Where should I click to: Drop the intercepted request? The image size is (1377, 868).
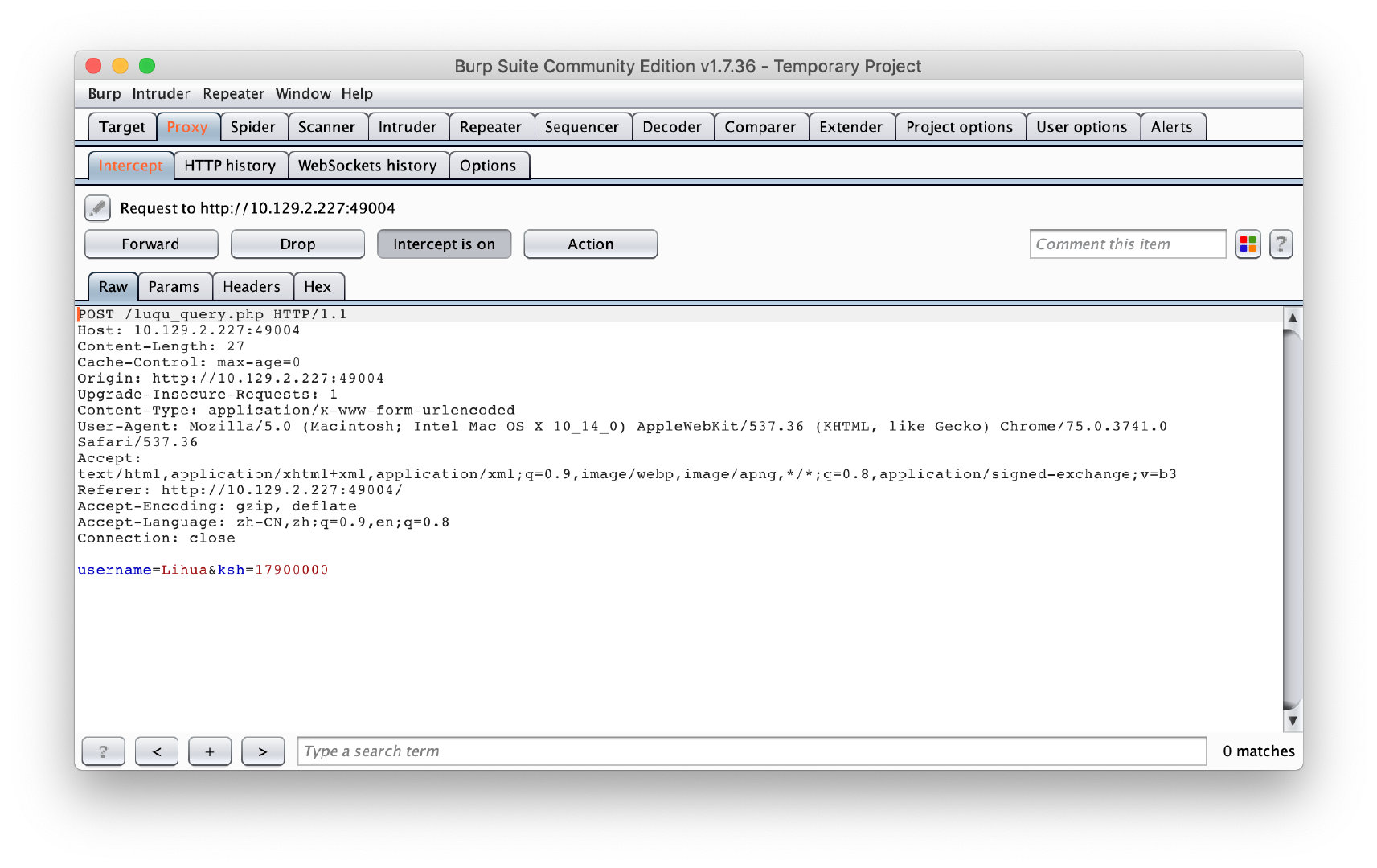pyautogui.click(x=297, y=244)
